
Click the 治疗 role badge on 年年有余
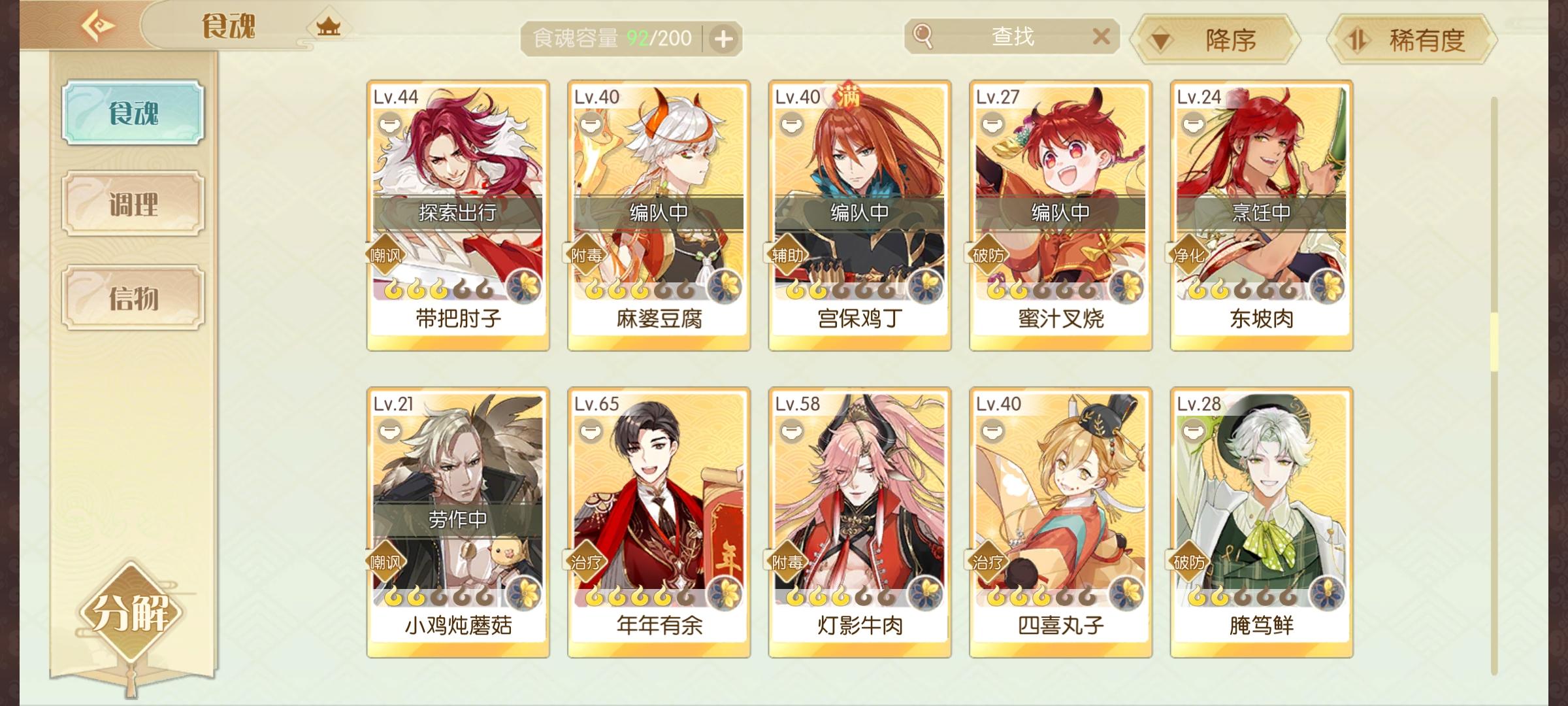[585, 562]
